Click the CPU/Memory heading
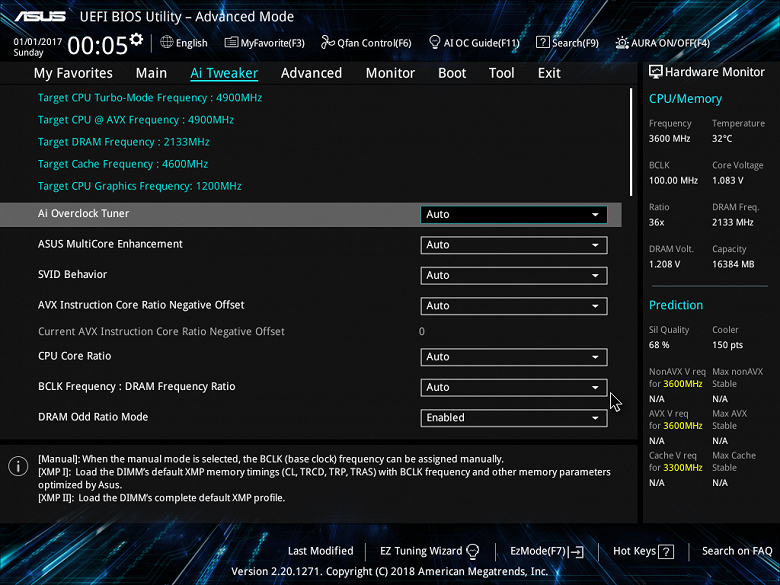The width and height of the screenshot is (780, 585). coord(685,99)
